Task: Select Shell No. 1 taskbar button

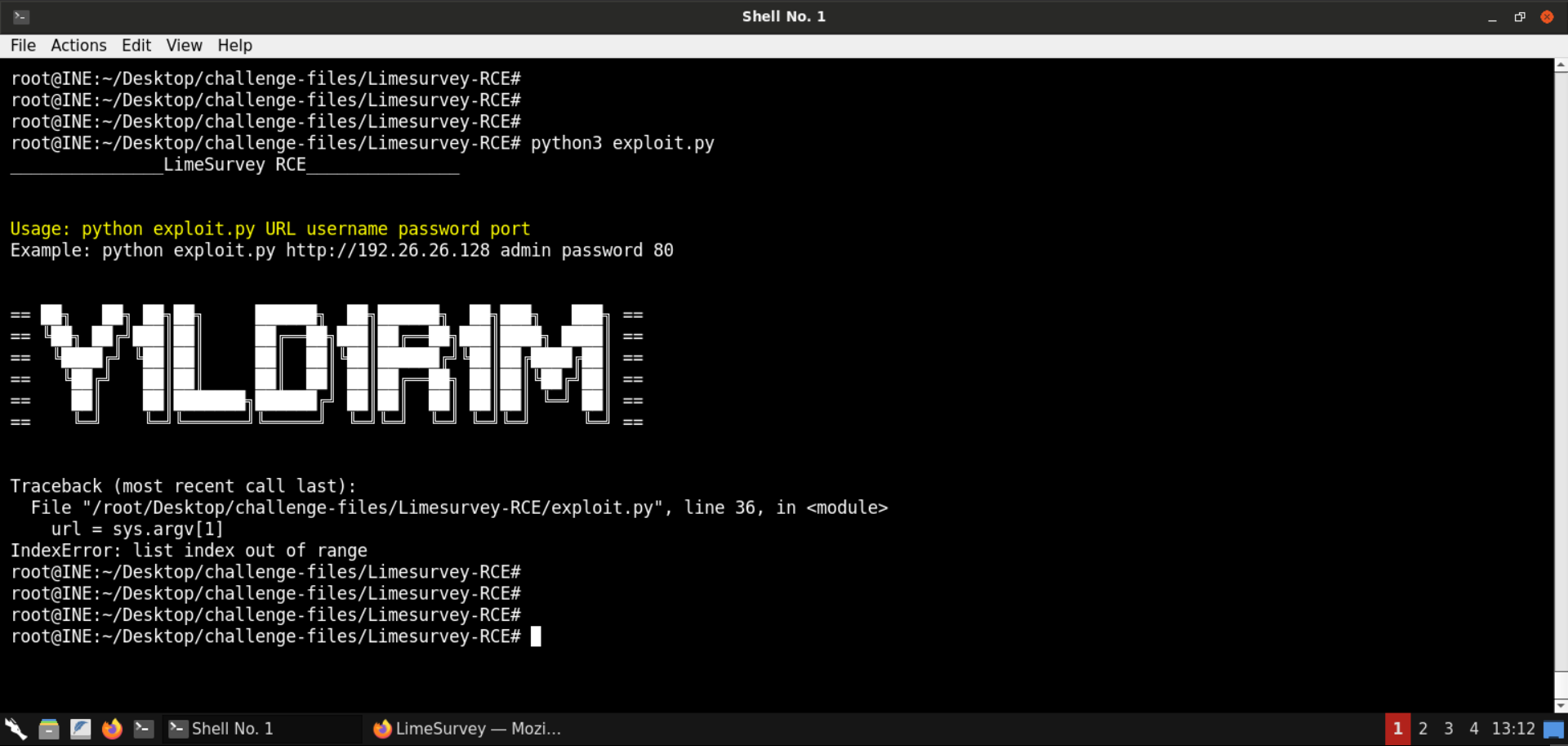Action: (262, 729)
